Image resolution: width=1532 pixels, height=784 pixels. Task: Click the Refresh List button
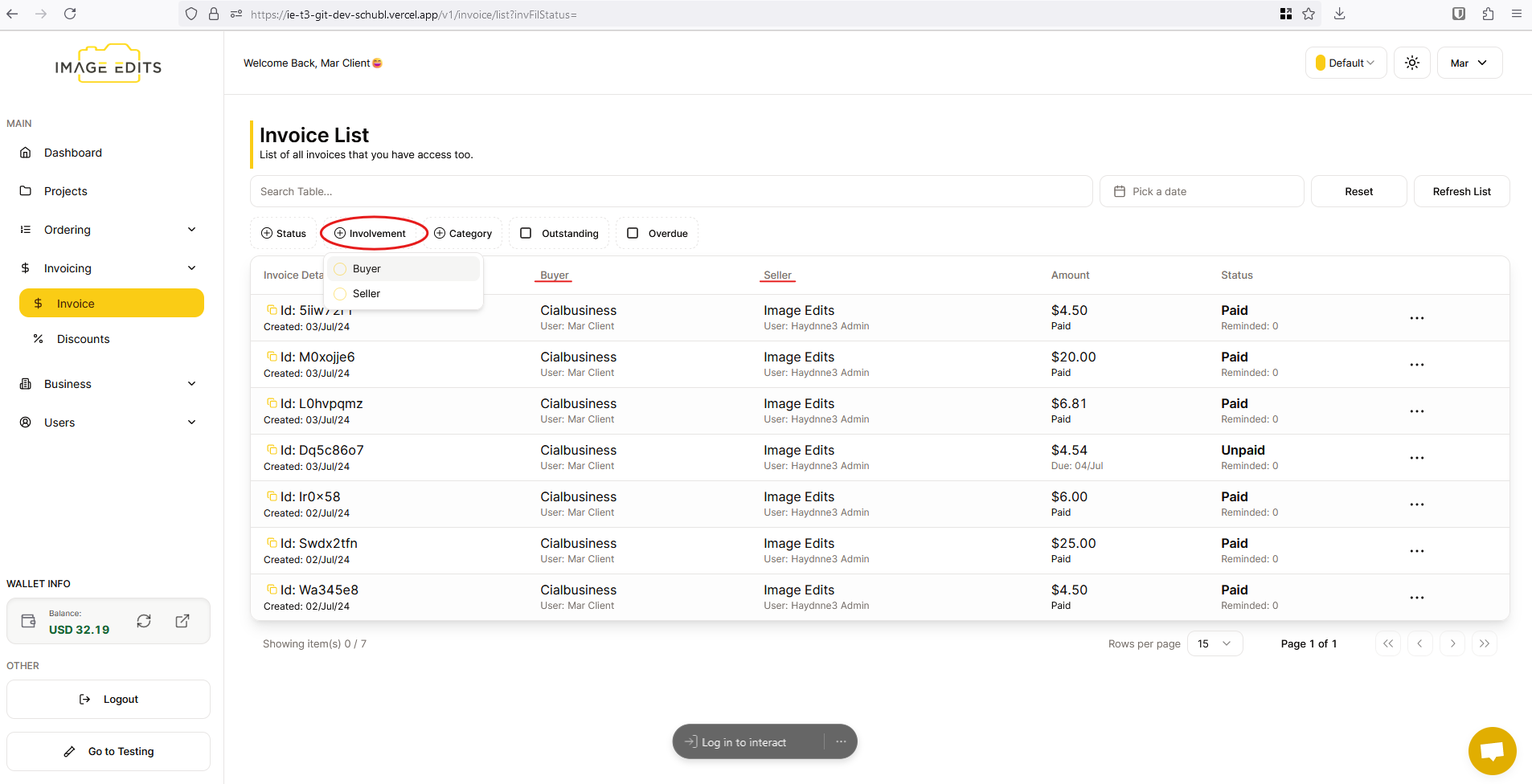click(1460, 191)
